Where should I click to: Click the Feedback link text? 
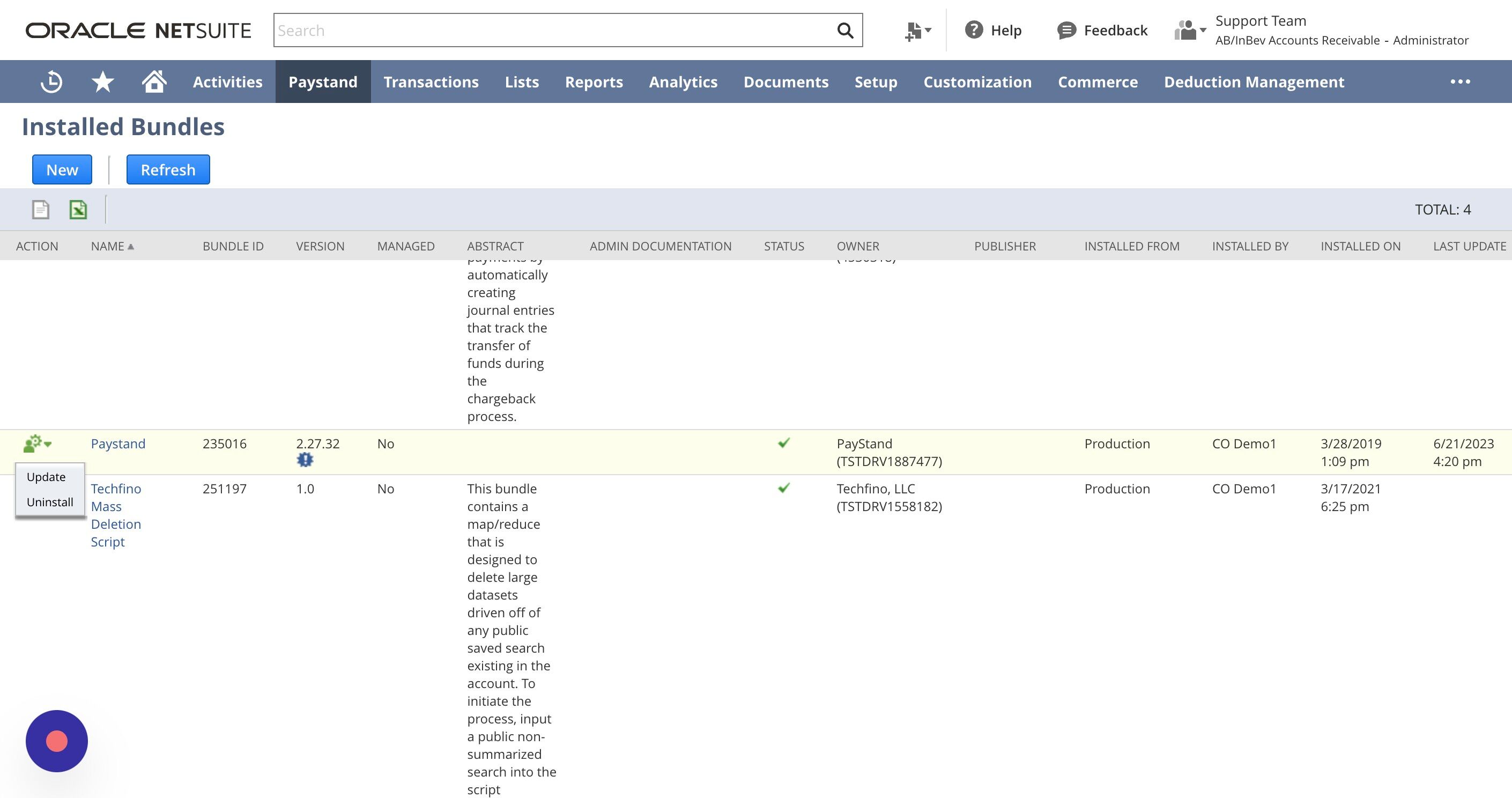(x=1115, y=31)
